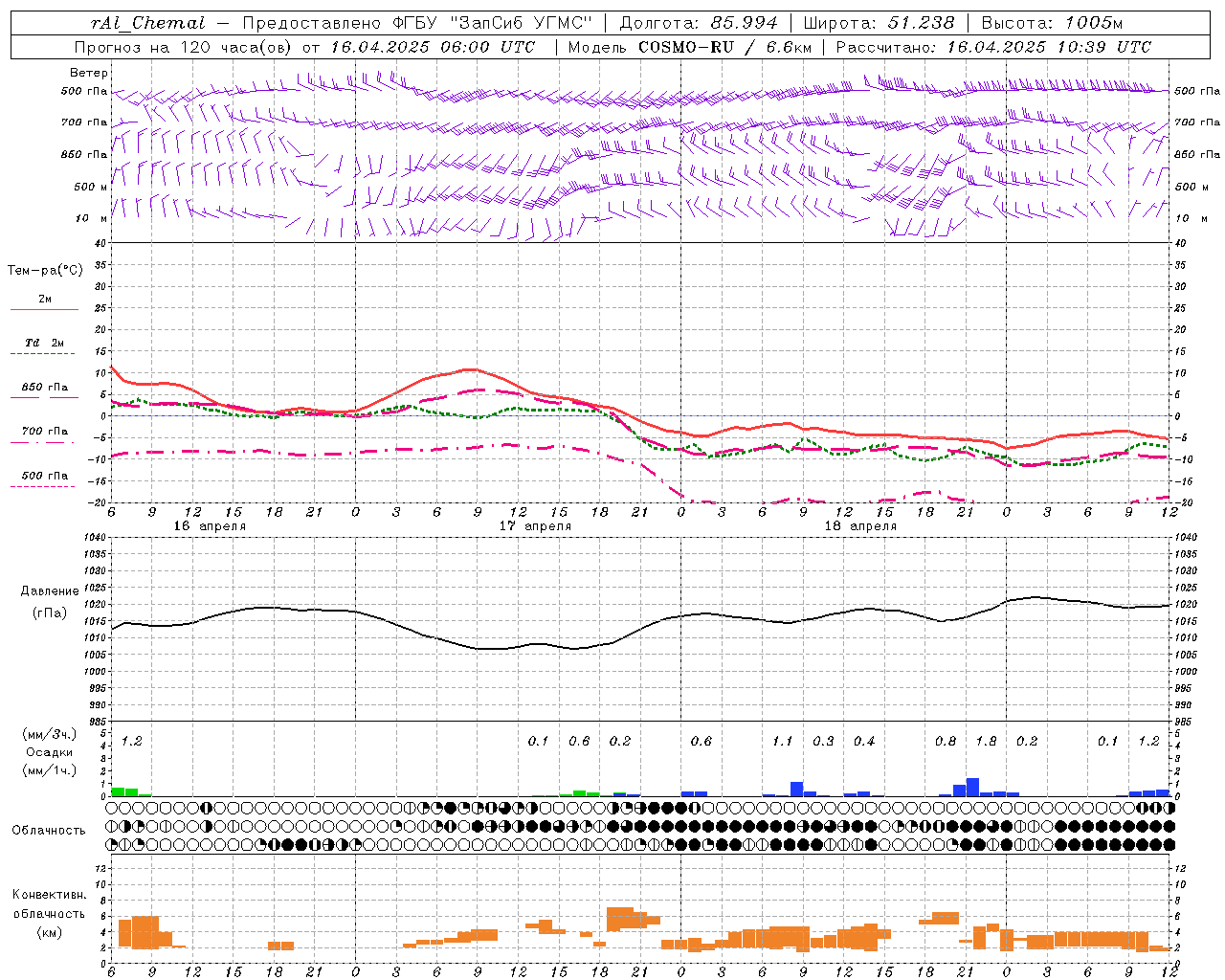
Task: Click the Конвективн. convective cloud label
Action: click(49, 895)
